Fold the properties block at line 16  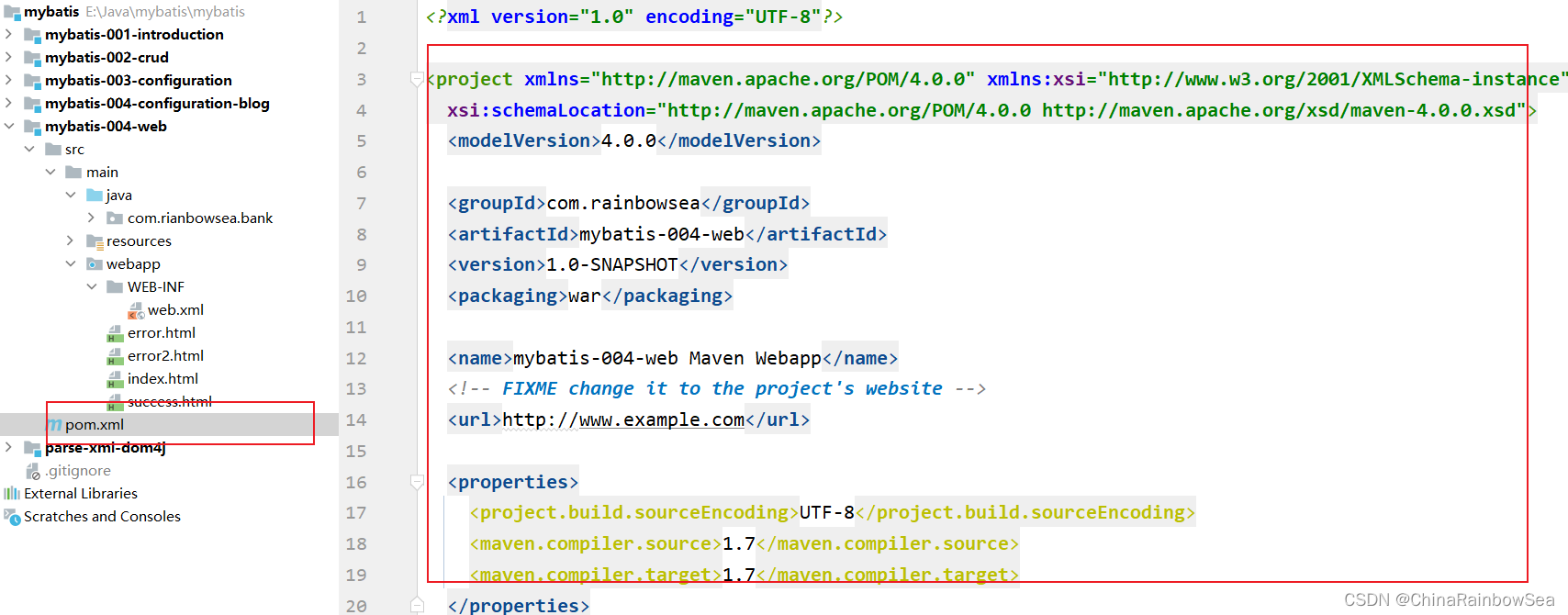(x=417, y=482)
